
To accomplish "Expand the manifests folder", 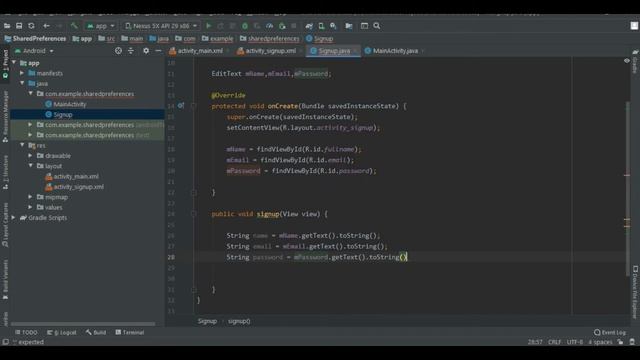I will (x=22, y=73).
